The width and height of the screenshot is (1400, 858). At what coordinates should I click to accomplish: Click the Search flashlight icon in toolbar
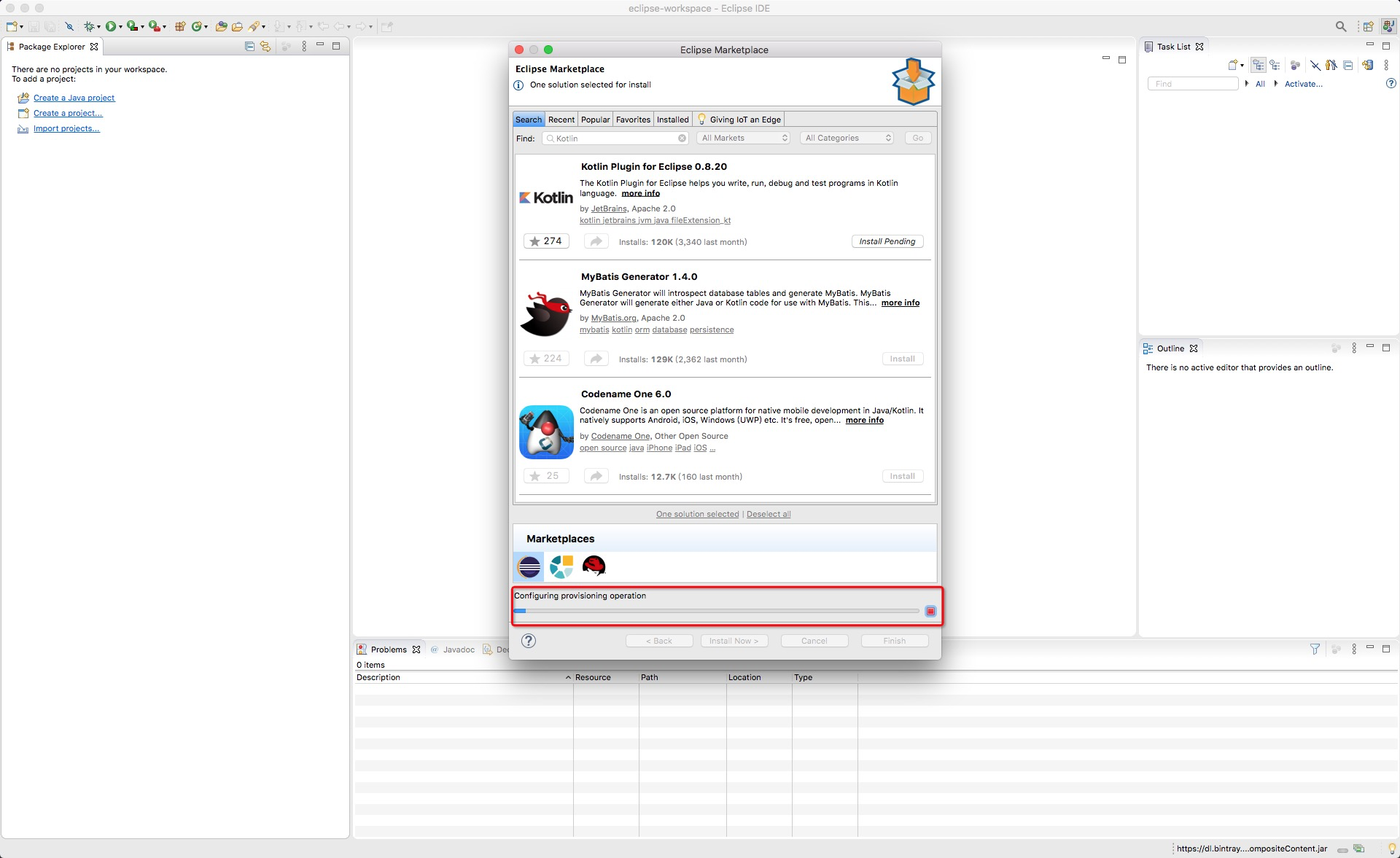pos(254,26)
